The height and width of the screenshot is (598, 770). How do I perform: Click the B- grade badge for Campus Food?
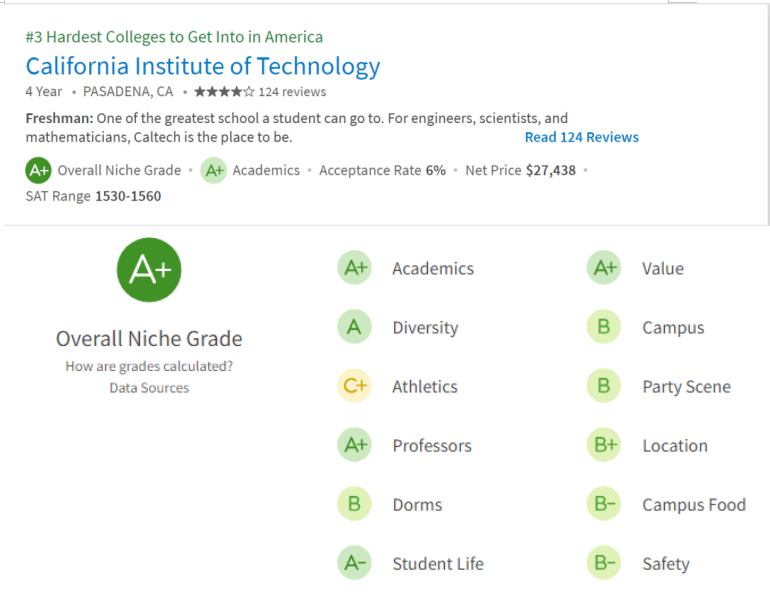click(x=604, y=504)
